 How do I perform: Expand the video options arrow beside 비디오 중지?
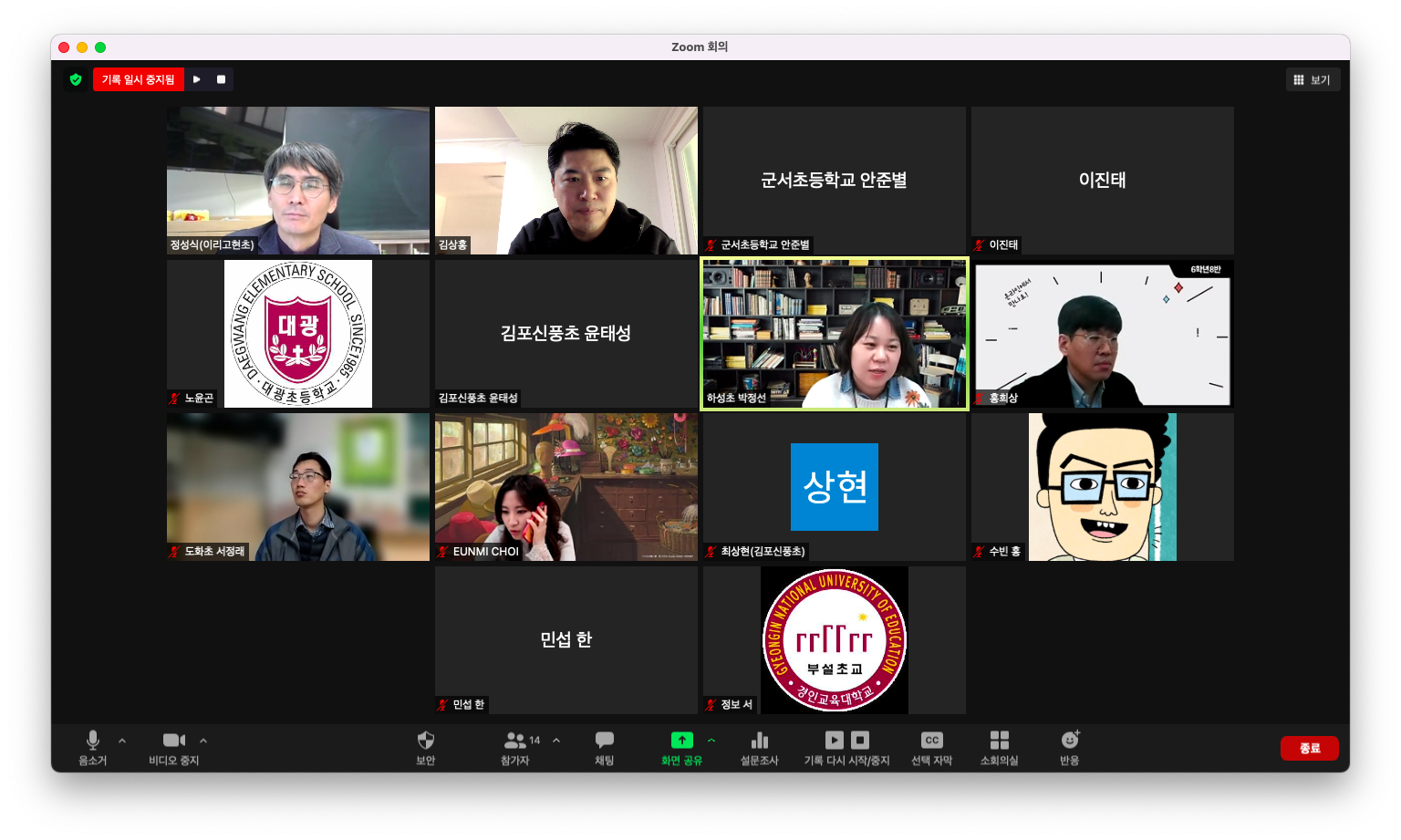(x=203, y=741)
